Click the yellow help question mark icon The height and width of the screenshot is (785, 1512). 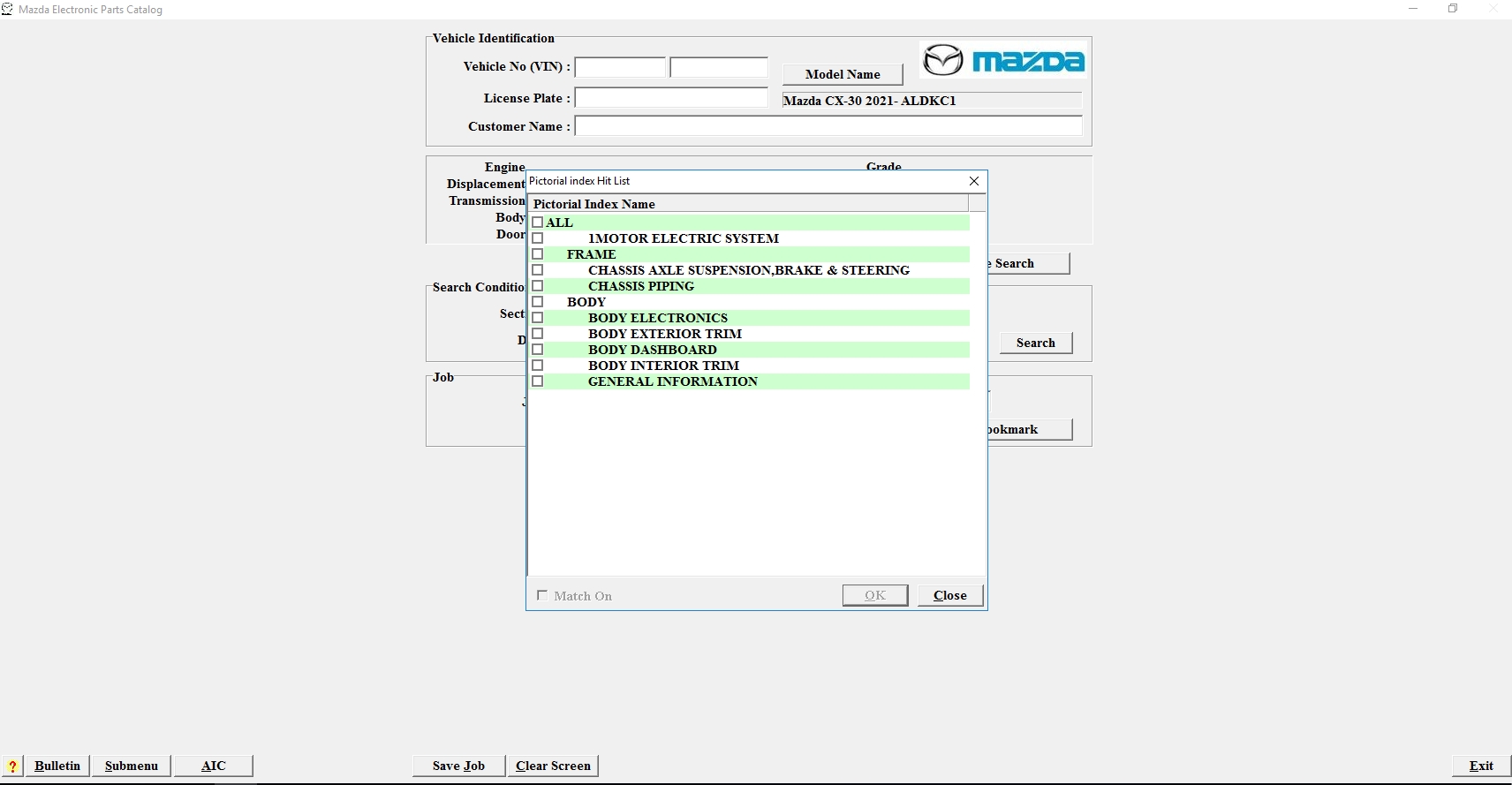(12, 766)
